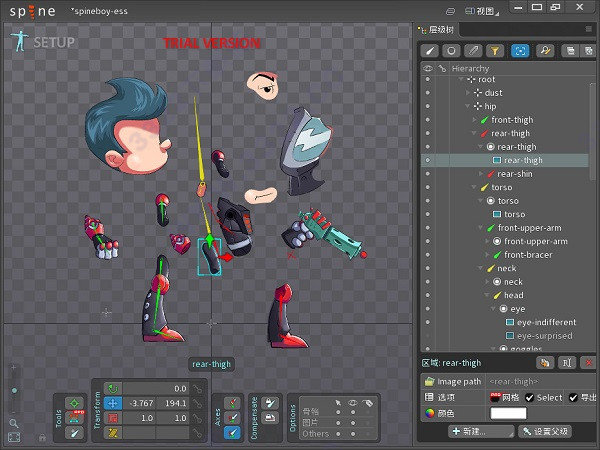The height and width of the screenshot is (450, 600).
Task: Select the Rotate tool in Transform panel
Action: coord(113,388)
